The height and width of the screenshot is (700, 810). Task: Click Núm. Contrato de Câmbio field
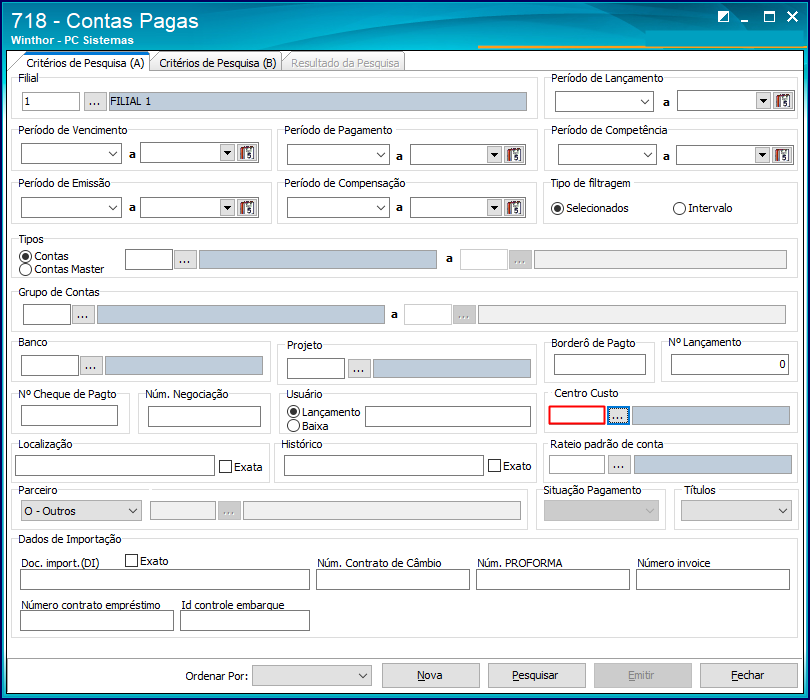pyautogui.click(x=393, y=580)
